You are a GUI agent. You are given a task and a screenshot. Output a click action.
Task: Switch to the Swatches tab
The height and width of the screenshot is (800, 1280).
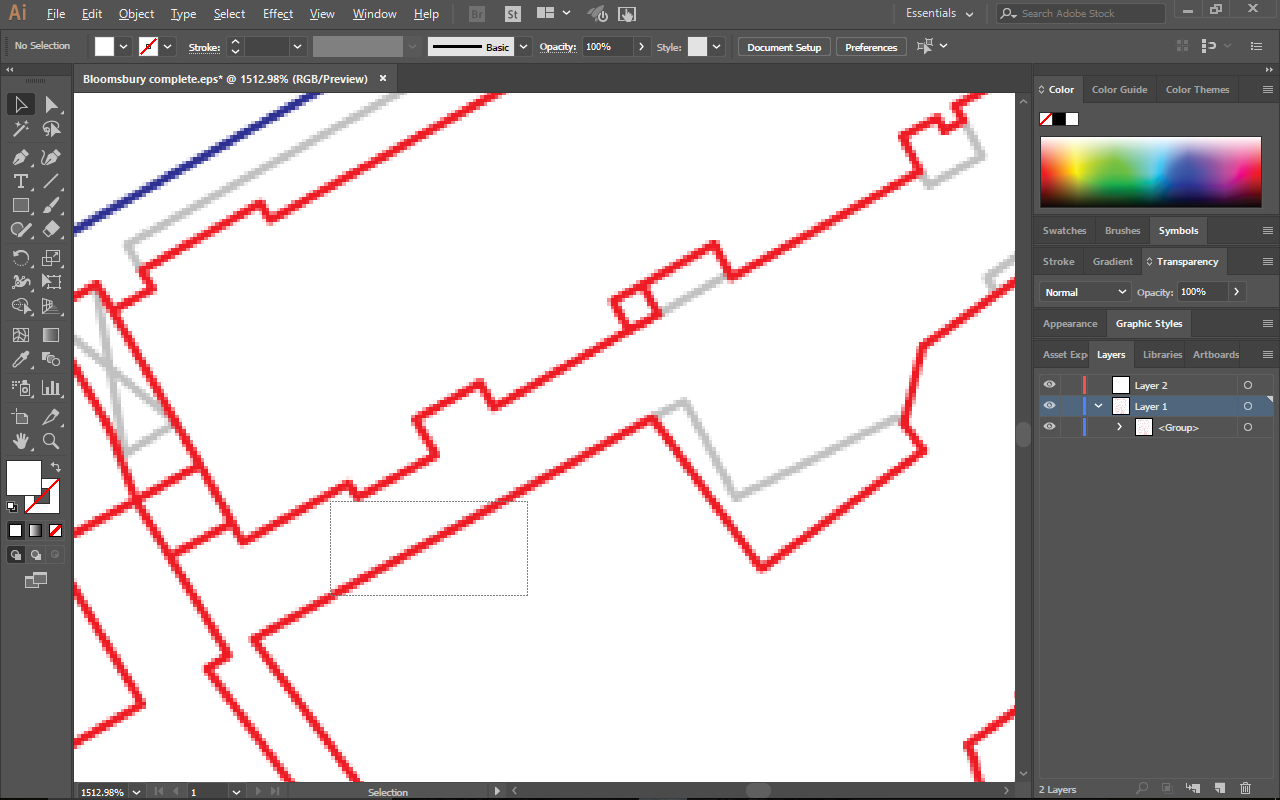pos(1064,231)
